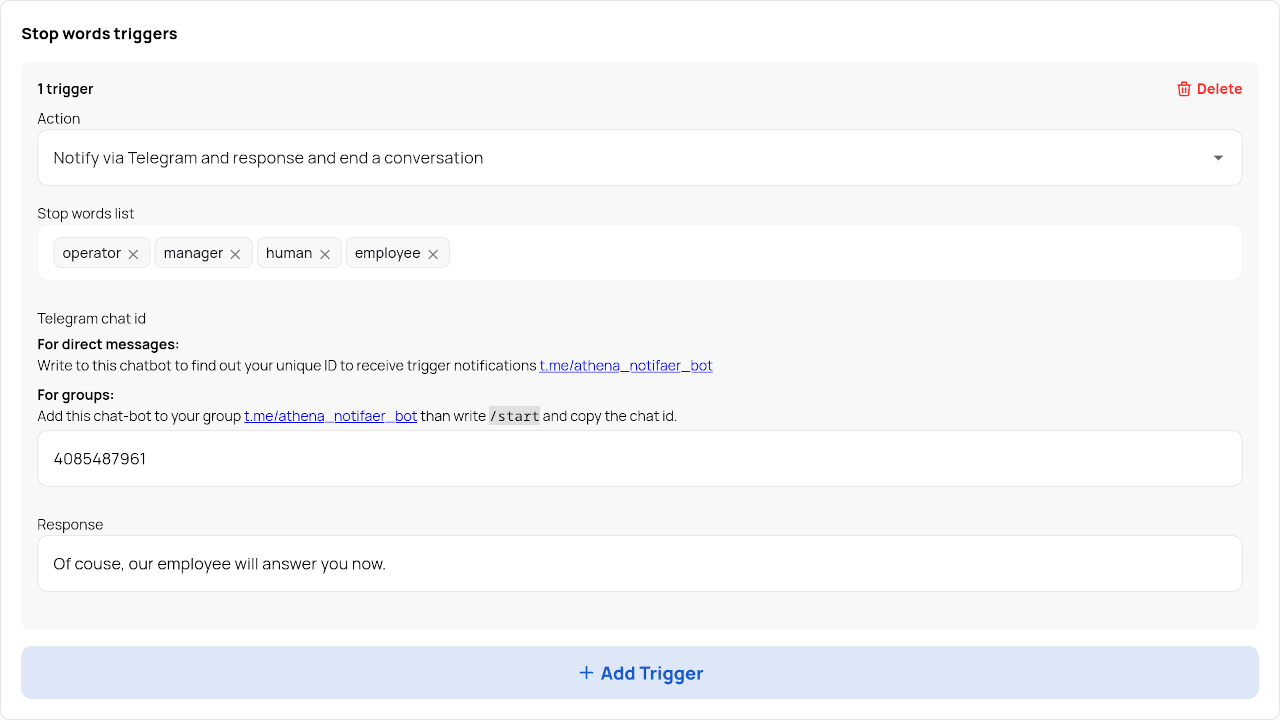Click the plus icon in Add Trigger

(x=586, y=673)
